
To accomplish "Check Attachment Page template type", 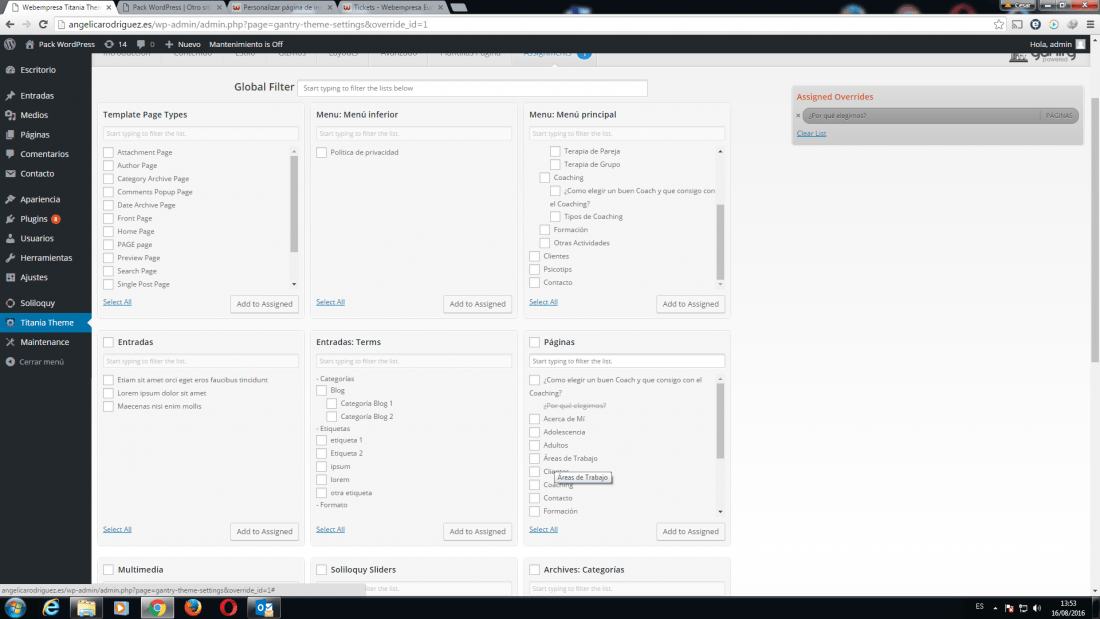I will [108, 152].
